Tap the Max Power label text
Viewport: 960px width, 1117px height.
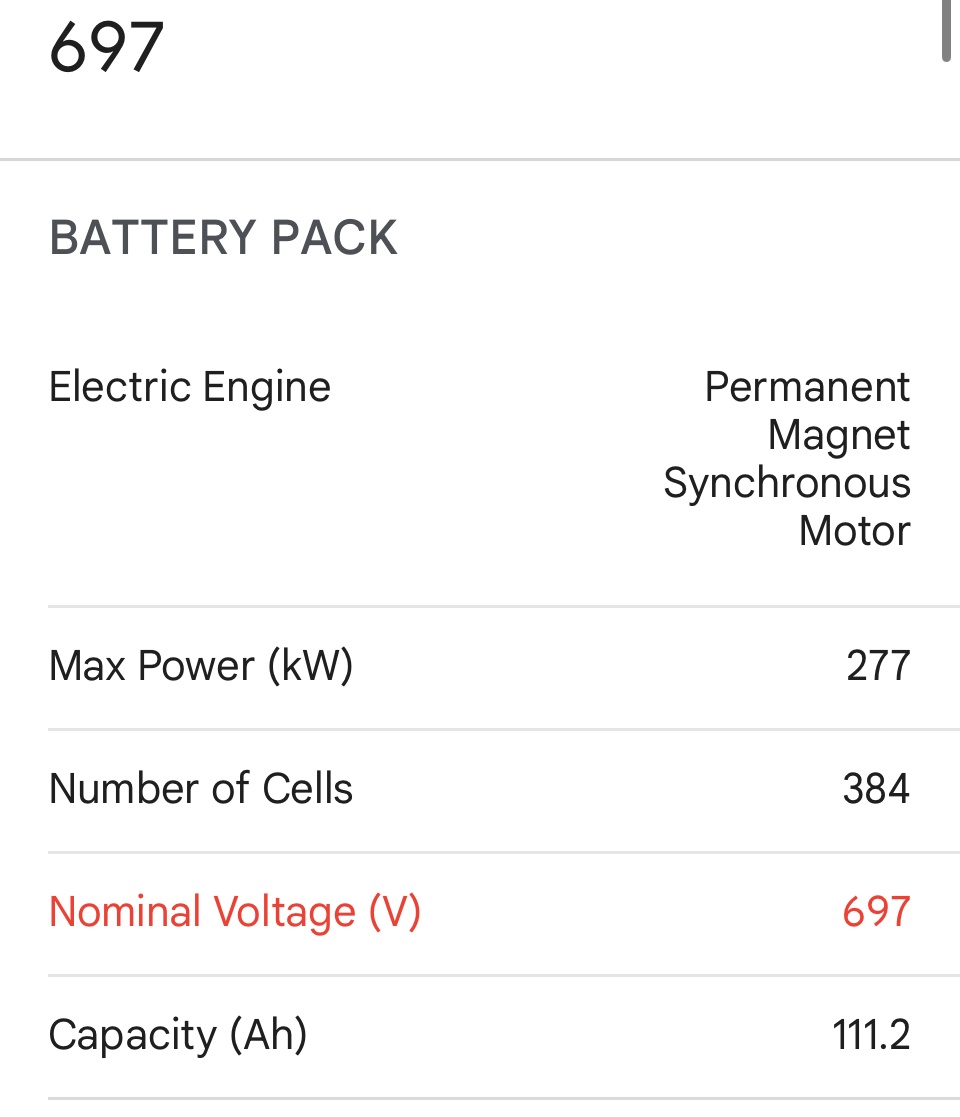[x=152, y=666]
